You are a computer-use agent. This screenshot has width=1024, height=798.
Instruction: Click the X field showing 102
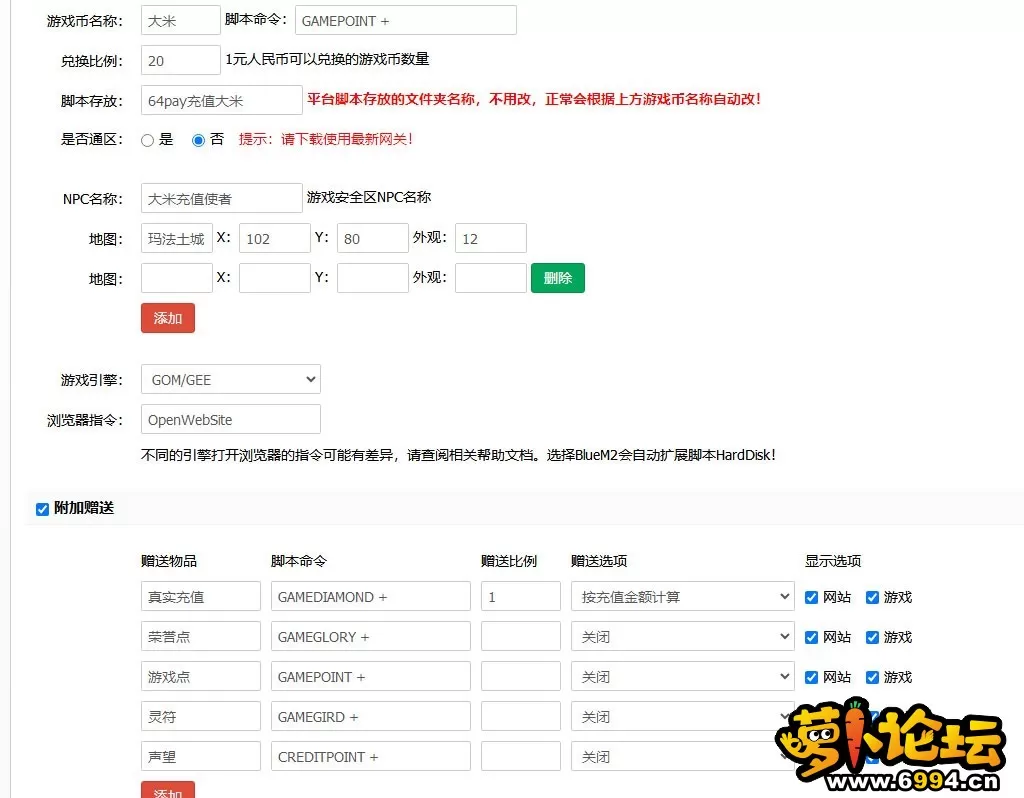tap(275, 238)
